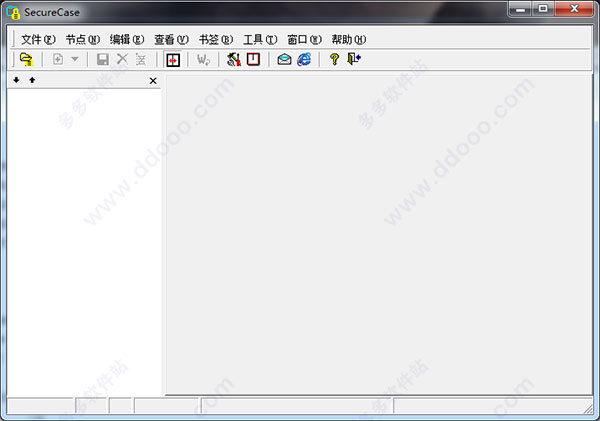The image size is (600, 421).
Task: Open the 书签(B) menu
Action: tap(216, 39)
